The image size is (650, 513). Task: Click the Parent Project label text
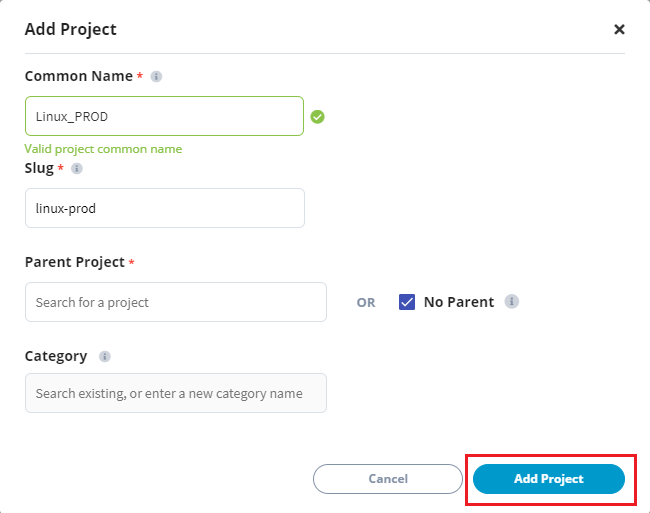(74, 262)
